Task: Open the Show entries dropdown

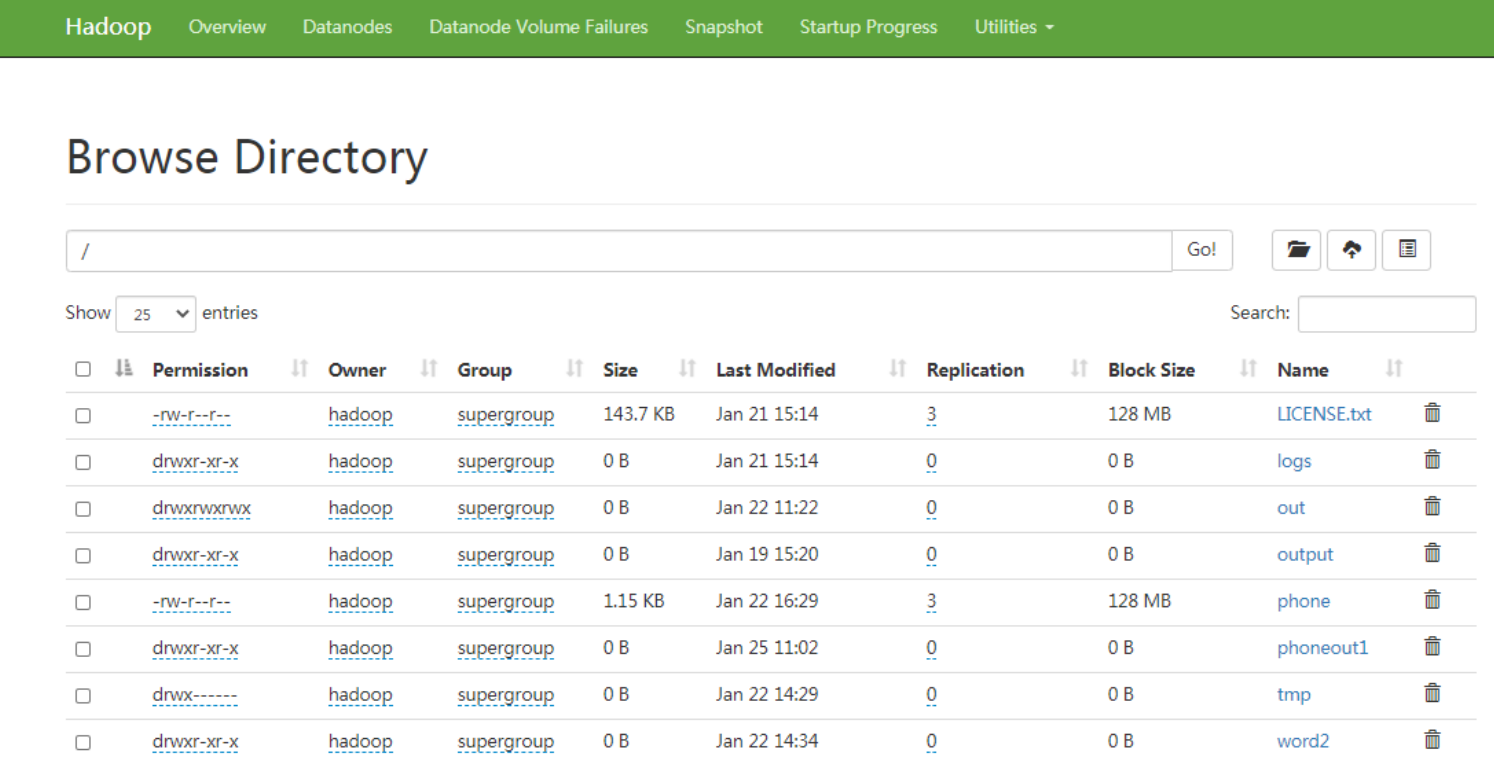Action: click(x=155, y=314)
